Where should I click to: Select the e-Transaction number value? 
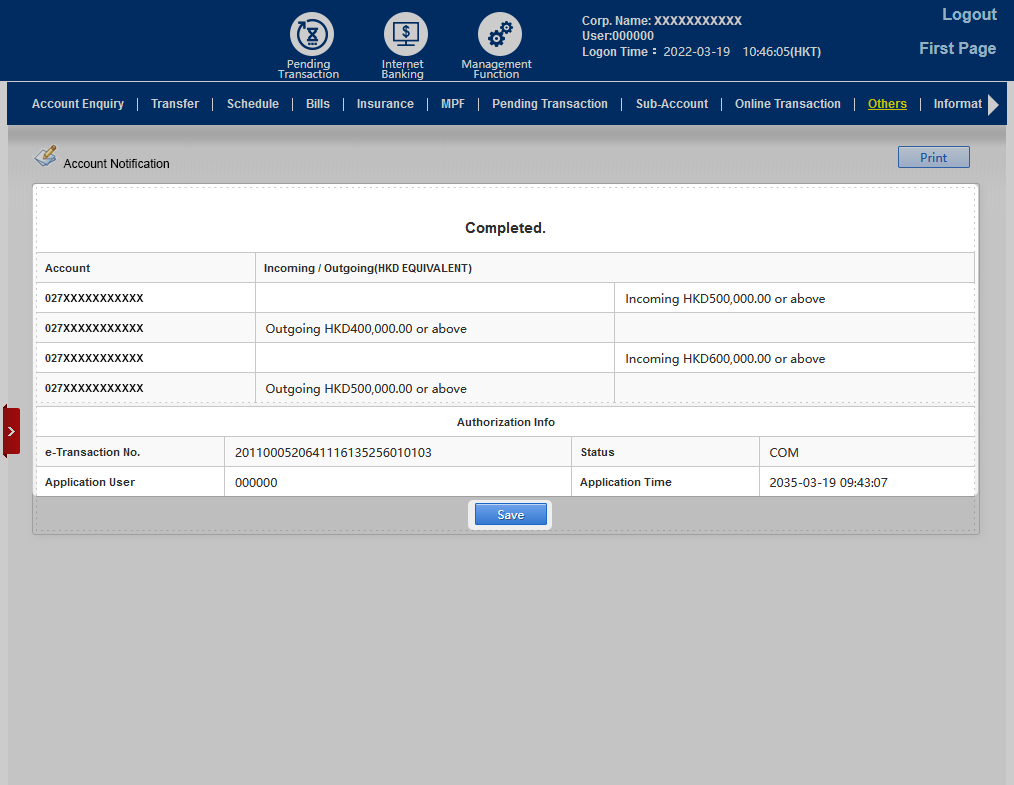point(333,453)
